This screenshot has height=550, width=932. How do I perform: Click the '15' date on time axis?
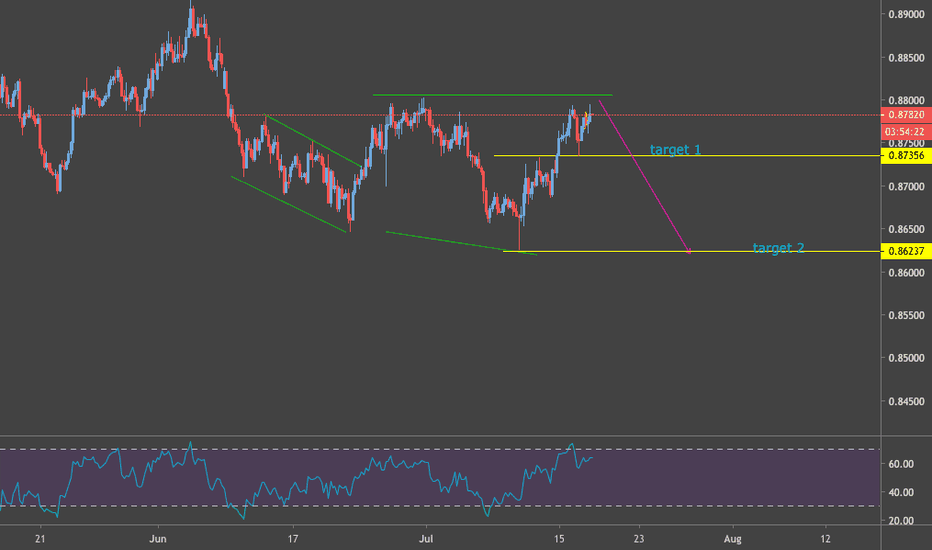click(x=559, y=539)
